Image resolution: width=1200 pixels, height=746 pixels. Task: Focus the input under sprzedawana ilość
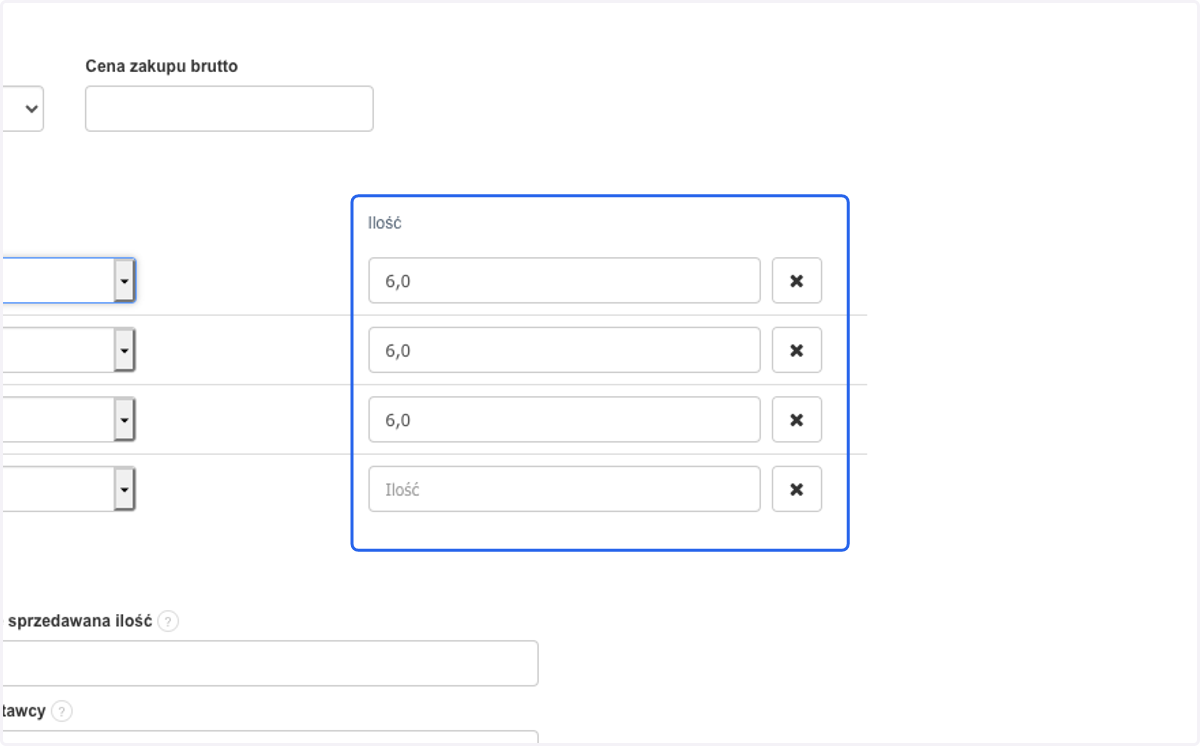pyautogui.click(x=269, y=663)
